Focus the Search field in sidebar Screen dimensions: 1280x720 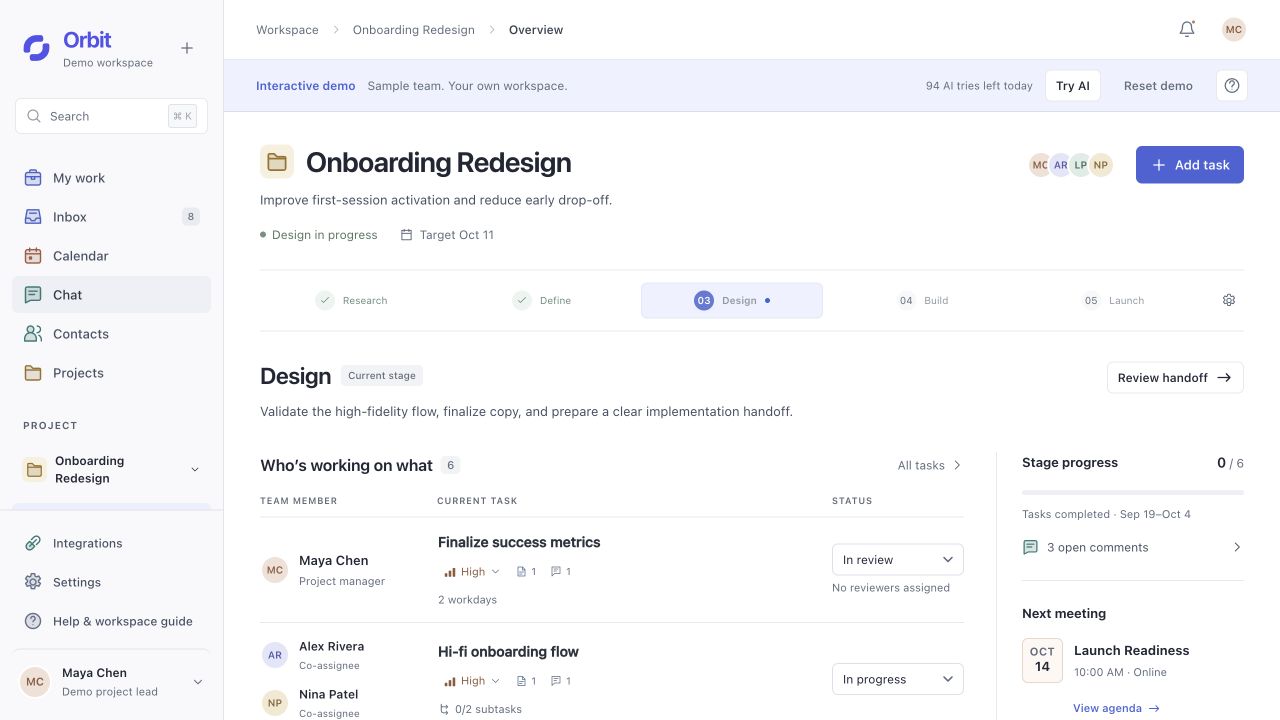click(112, 116)
